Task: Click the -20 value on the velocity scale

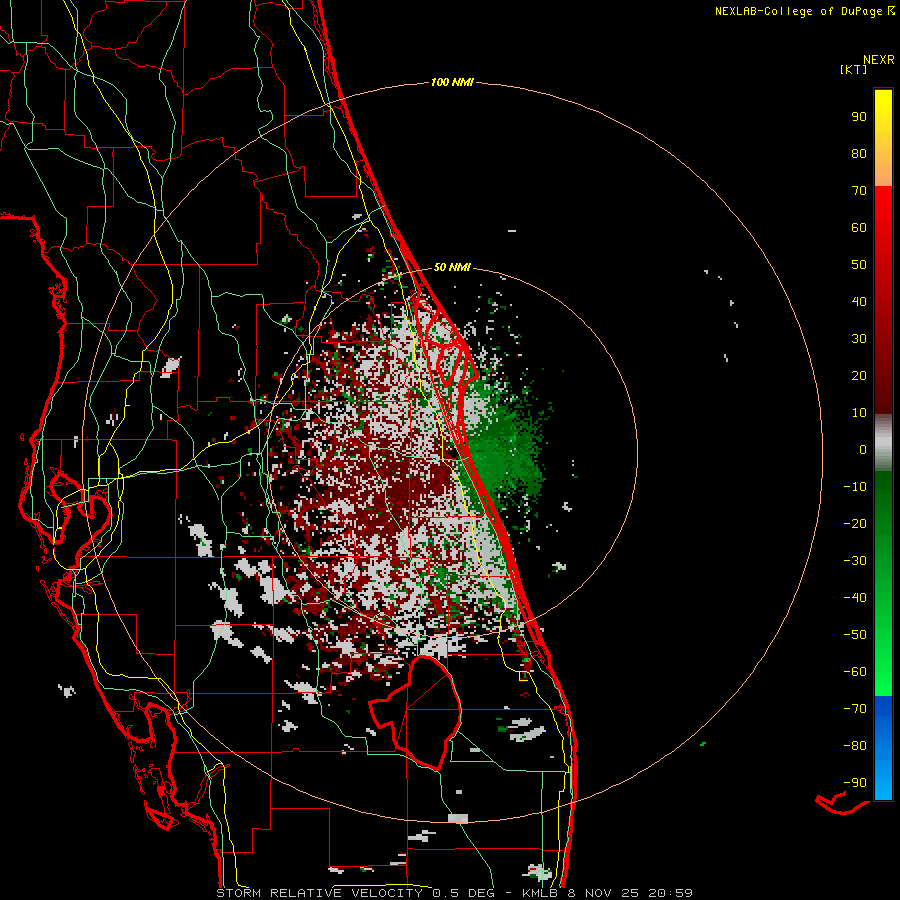Action: tap(855, 523)
